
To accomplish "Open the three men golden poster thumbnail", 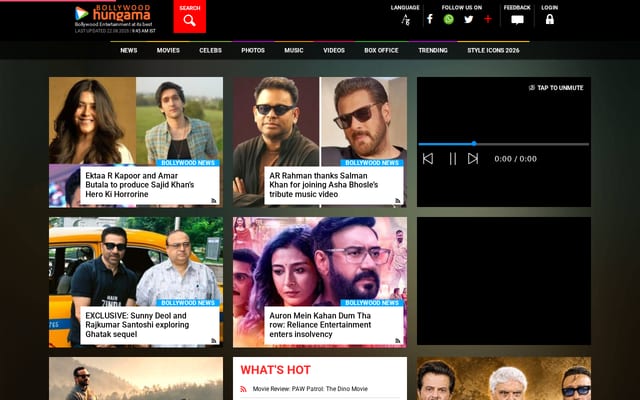I will pos(504,379).
